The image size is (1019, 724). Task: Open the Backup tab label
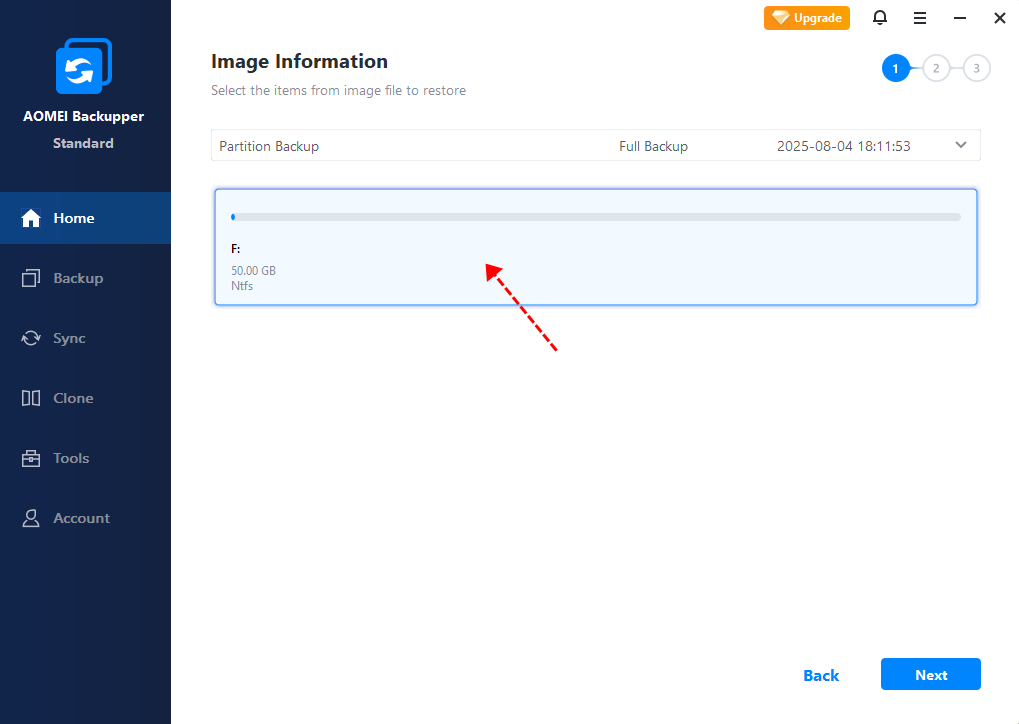[x=78, y=278]
